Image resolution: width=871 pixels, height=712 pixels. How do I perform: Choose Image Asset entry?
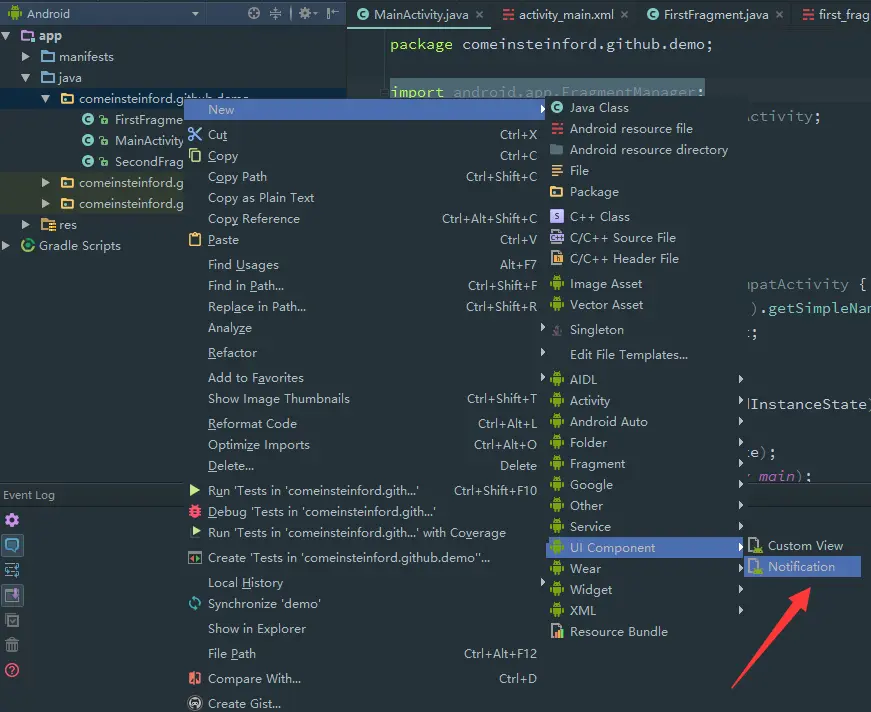pyautogui.click(x=645, y=284)
